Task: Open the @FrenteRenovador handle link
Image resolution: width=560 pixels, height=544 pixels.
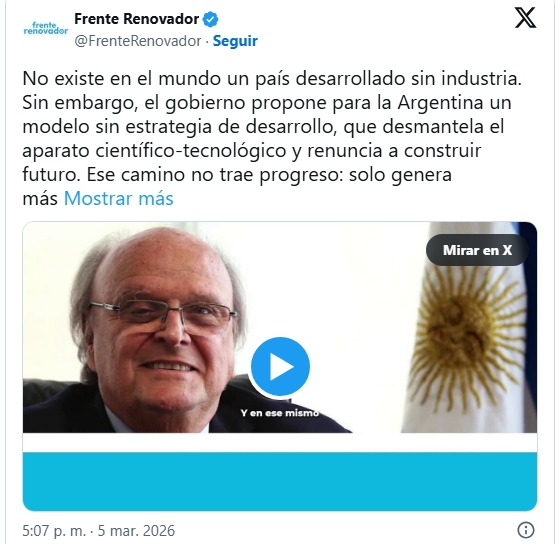Action: [138, 41]
